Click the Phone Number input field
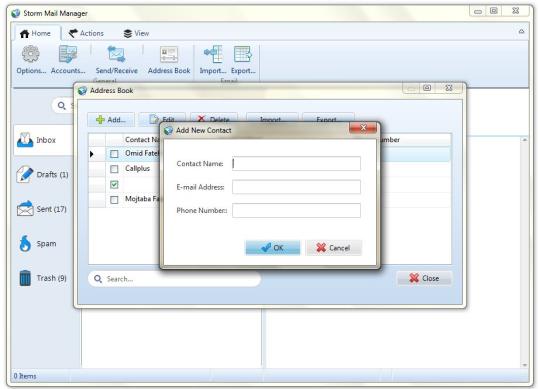Image resolution: width=540 pixels, height=389 pixels. (x=297, y=210)
